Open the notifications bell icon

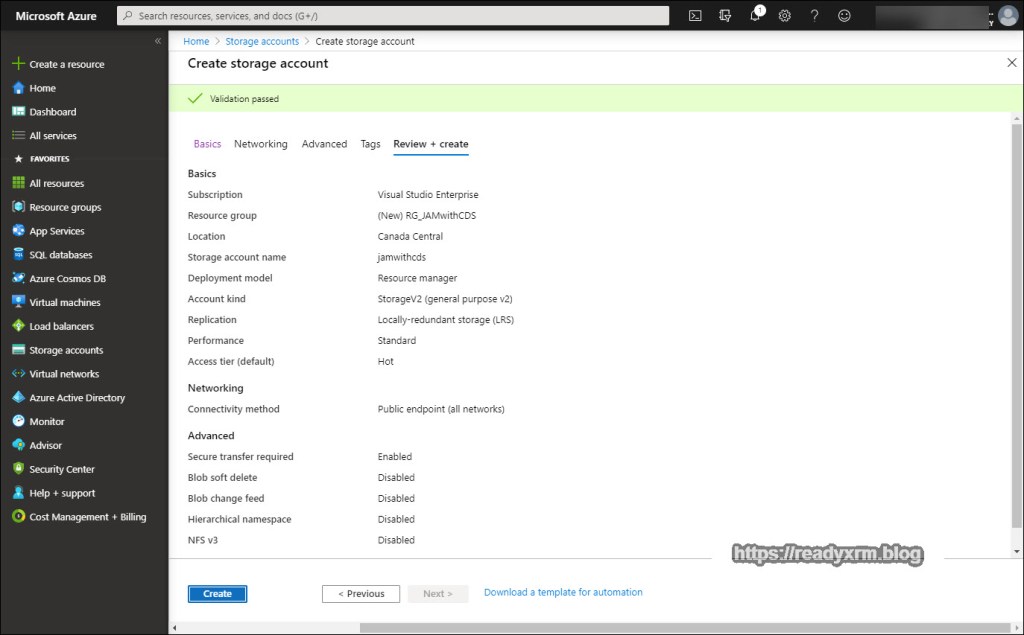pos(756,16)
